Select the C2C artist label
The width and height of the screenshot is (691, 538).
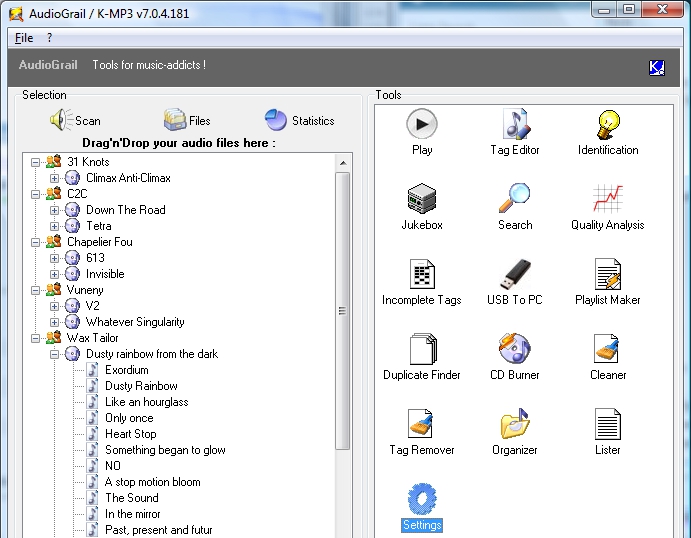point(77,194)
